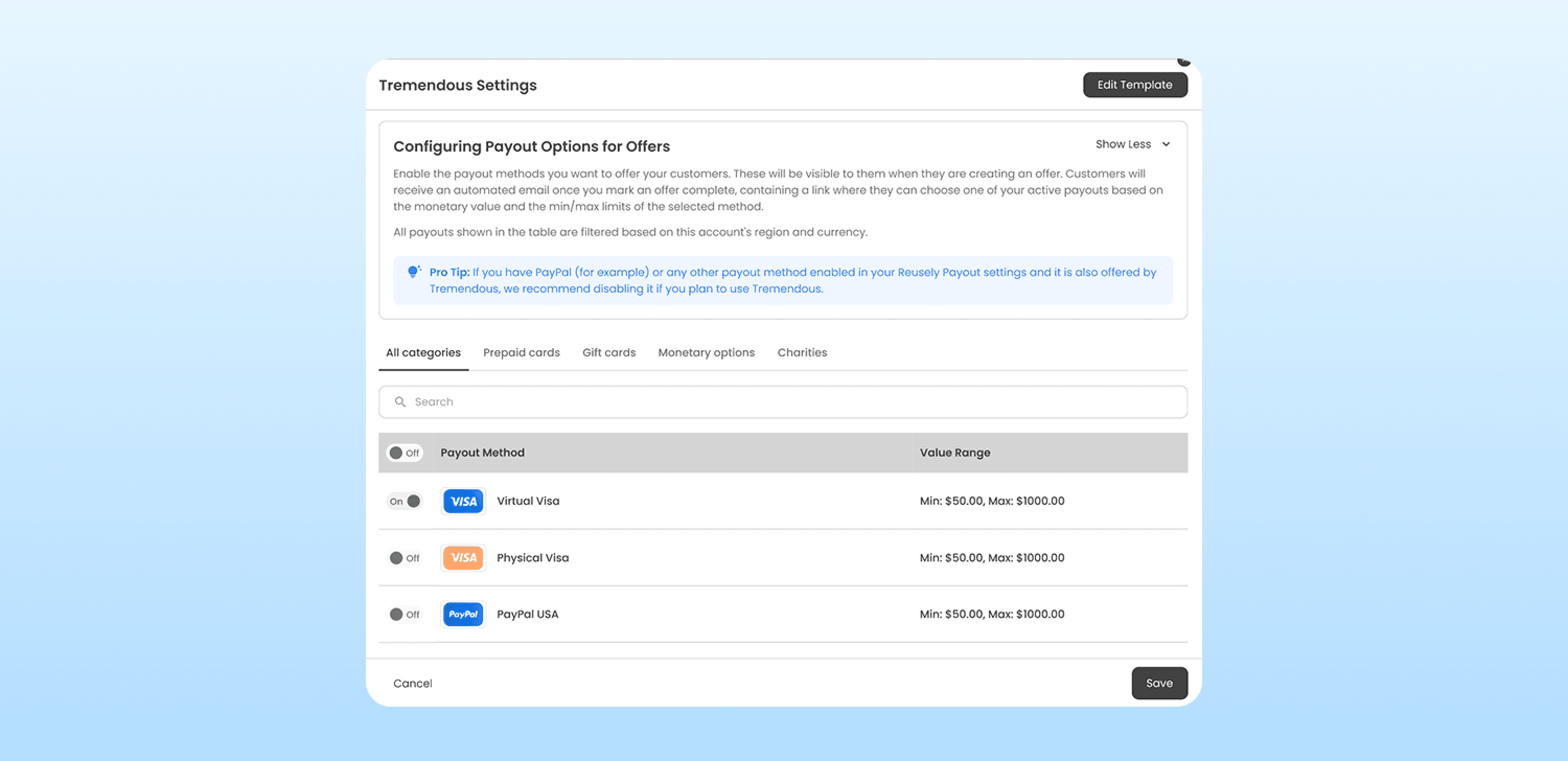Collapse the section with the Show Less chevron
The width and height of the screenshot is (1568, 761).
tap(1166, 144)
